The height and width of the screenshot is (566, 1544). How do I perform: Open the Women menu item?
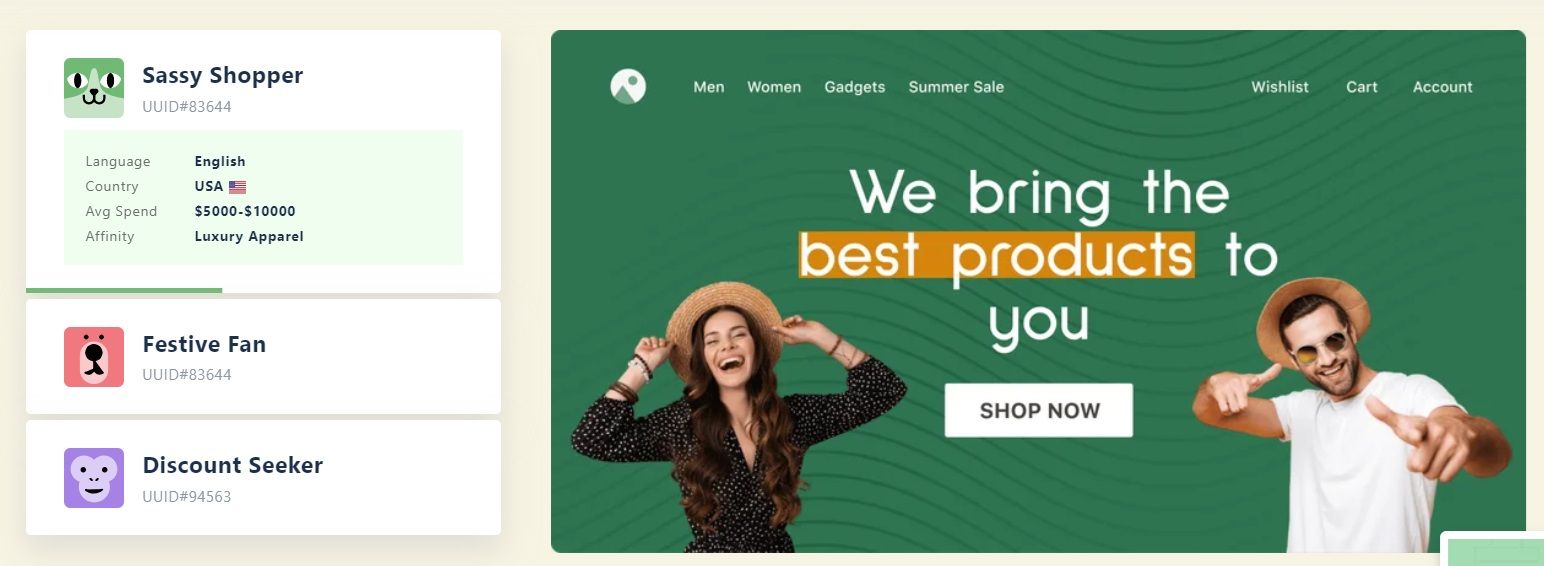(774, 87)
